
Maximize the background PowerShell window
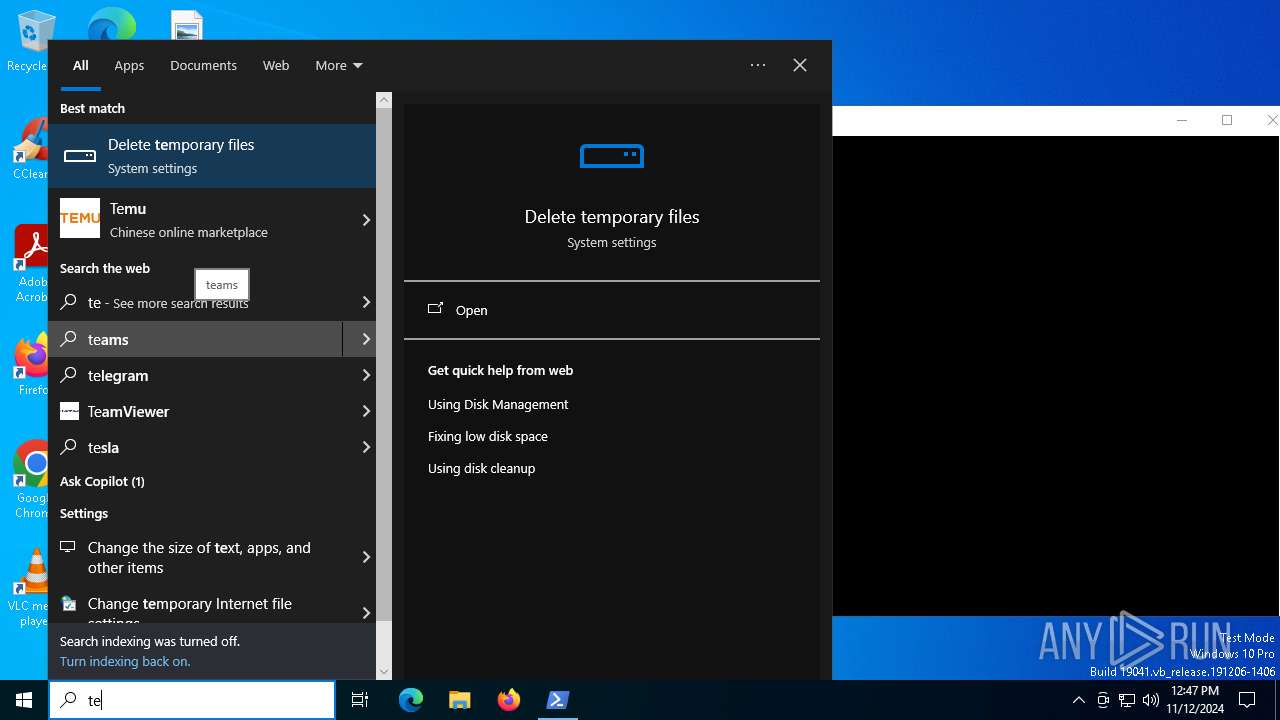click(1227, 120)
